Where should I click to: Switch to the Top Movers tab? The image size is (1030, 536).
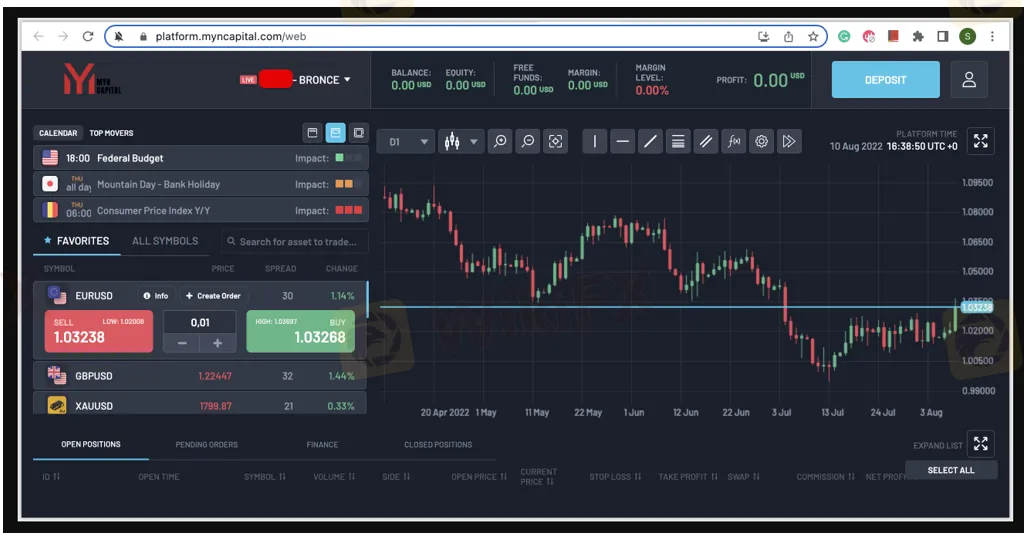[x=111, y=133]
